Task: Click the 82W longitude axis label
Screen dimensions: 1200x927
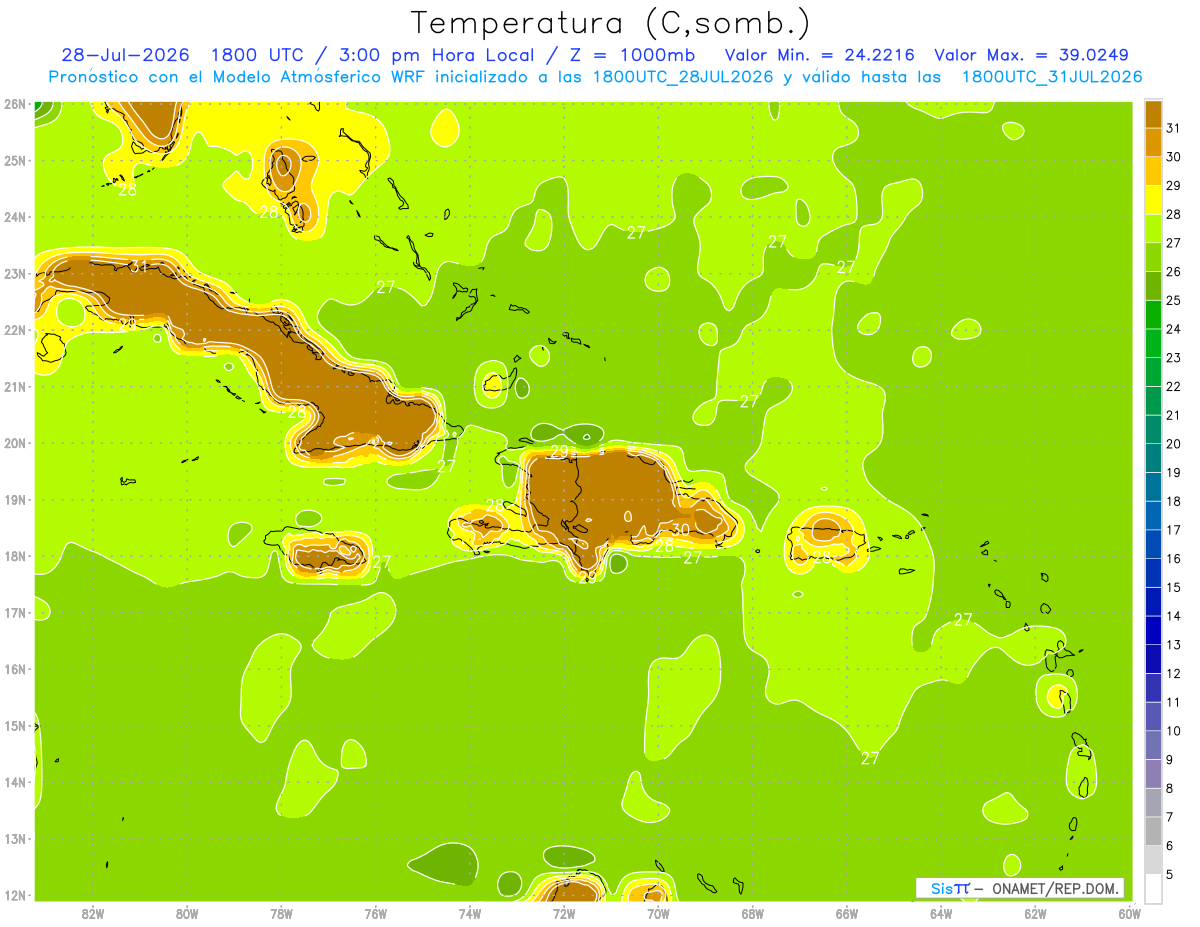Action: (x=92, y=913)
